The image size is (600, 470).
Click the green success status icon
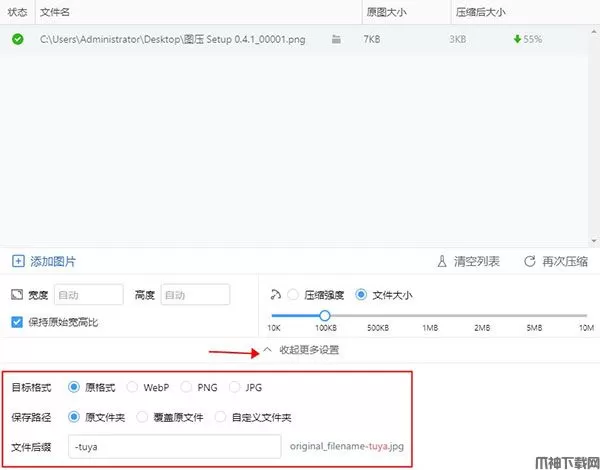click(x=17, y=39)
